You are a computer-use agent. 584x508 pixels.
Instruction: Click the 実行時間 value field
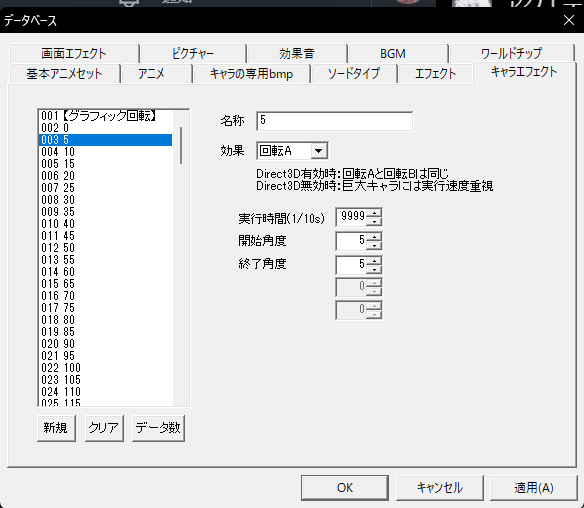pos(351,217)
